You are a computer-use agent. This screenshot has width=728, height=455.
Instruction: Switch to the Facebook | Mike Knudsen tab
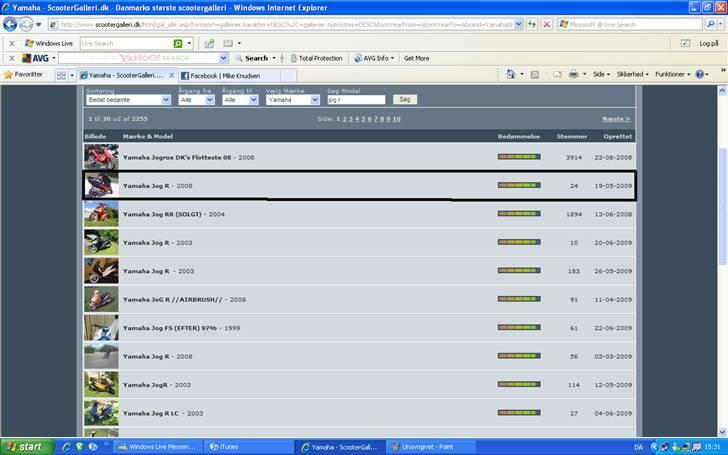click(230, 76)
